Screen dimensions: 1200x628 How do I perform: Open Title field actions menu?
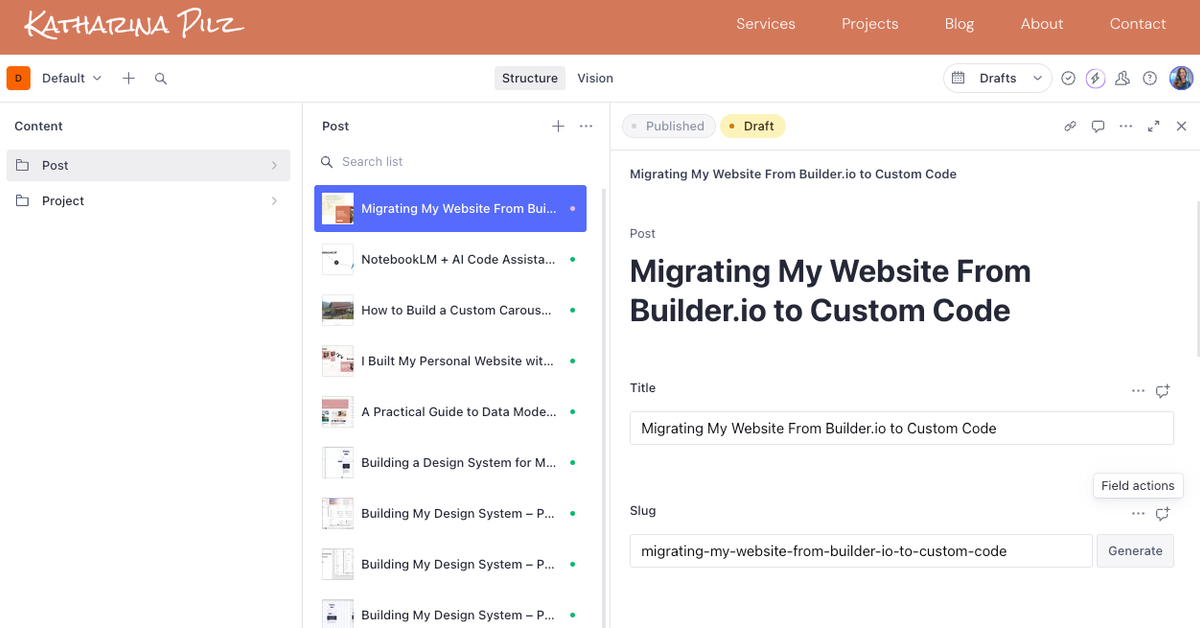point(1138,391)
